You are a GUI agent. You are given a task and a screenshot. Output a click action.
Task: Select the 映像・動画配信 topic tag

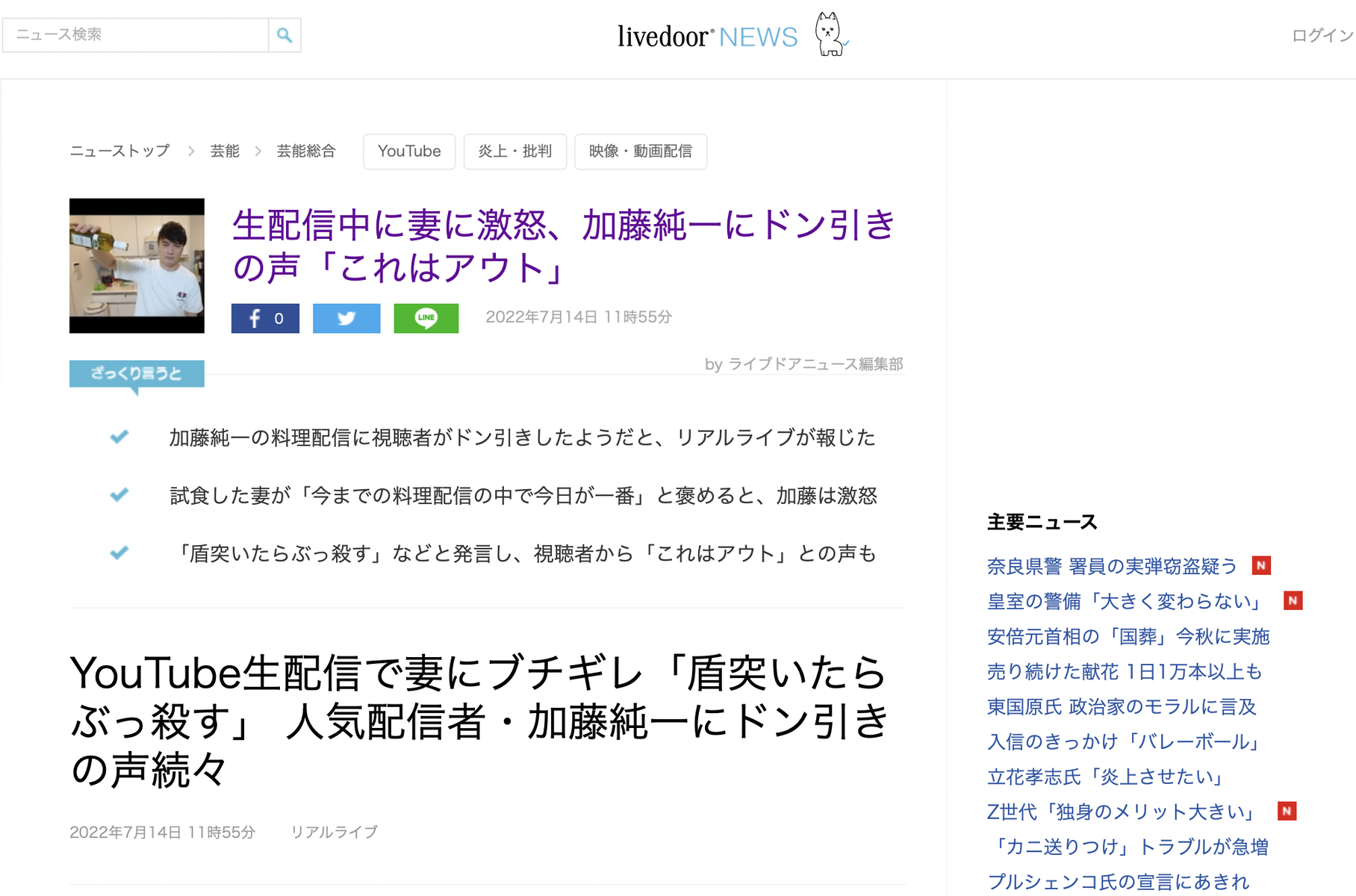tap(641, 152)
